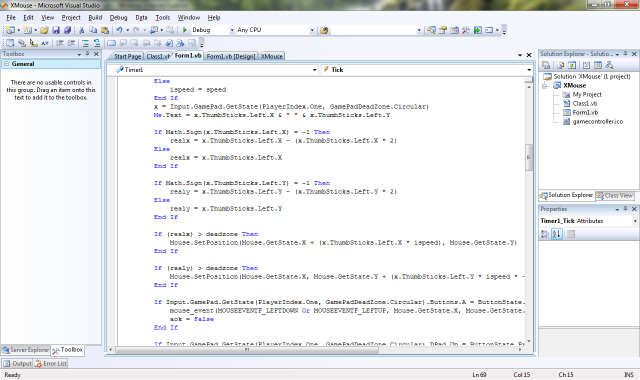This screenshot has width=640, height=380.
Task: Open the active files list dropdown arrow beside tabs
Action: (x=520, y=55)
